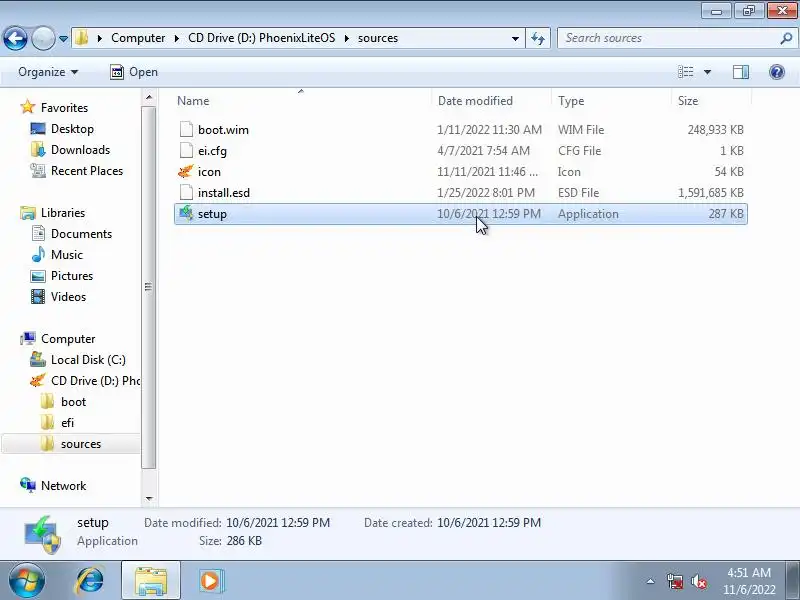800x600 pixels.
Task: Click the WIM File type cell
Action: tap(581, 130)
